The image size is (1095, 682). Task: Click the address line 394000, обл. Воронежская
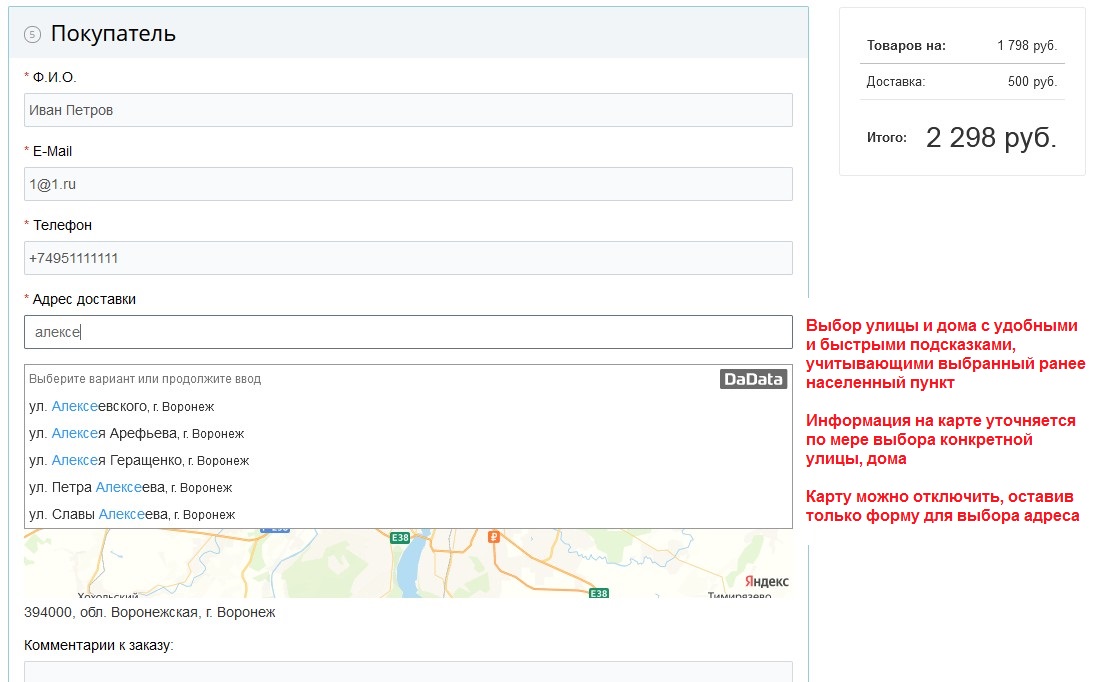[150, 612]
